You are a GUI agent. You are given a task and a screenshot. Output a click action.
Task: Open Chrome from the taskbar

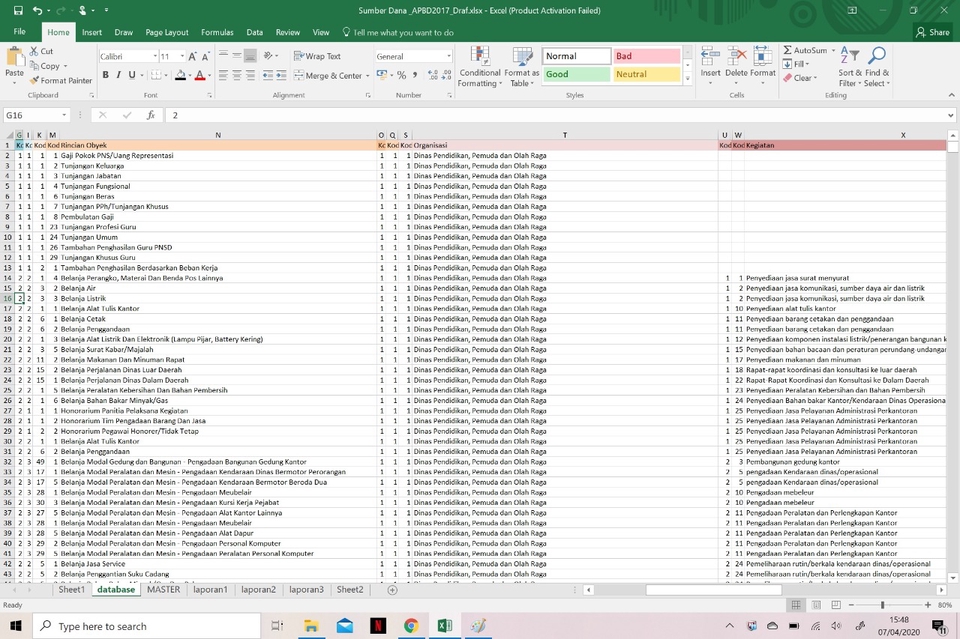coord(411,626)
